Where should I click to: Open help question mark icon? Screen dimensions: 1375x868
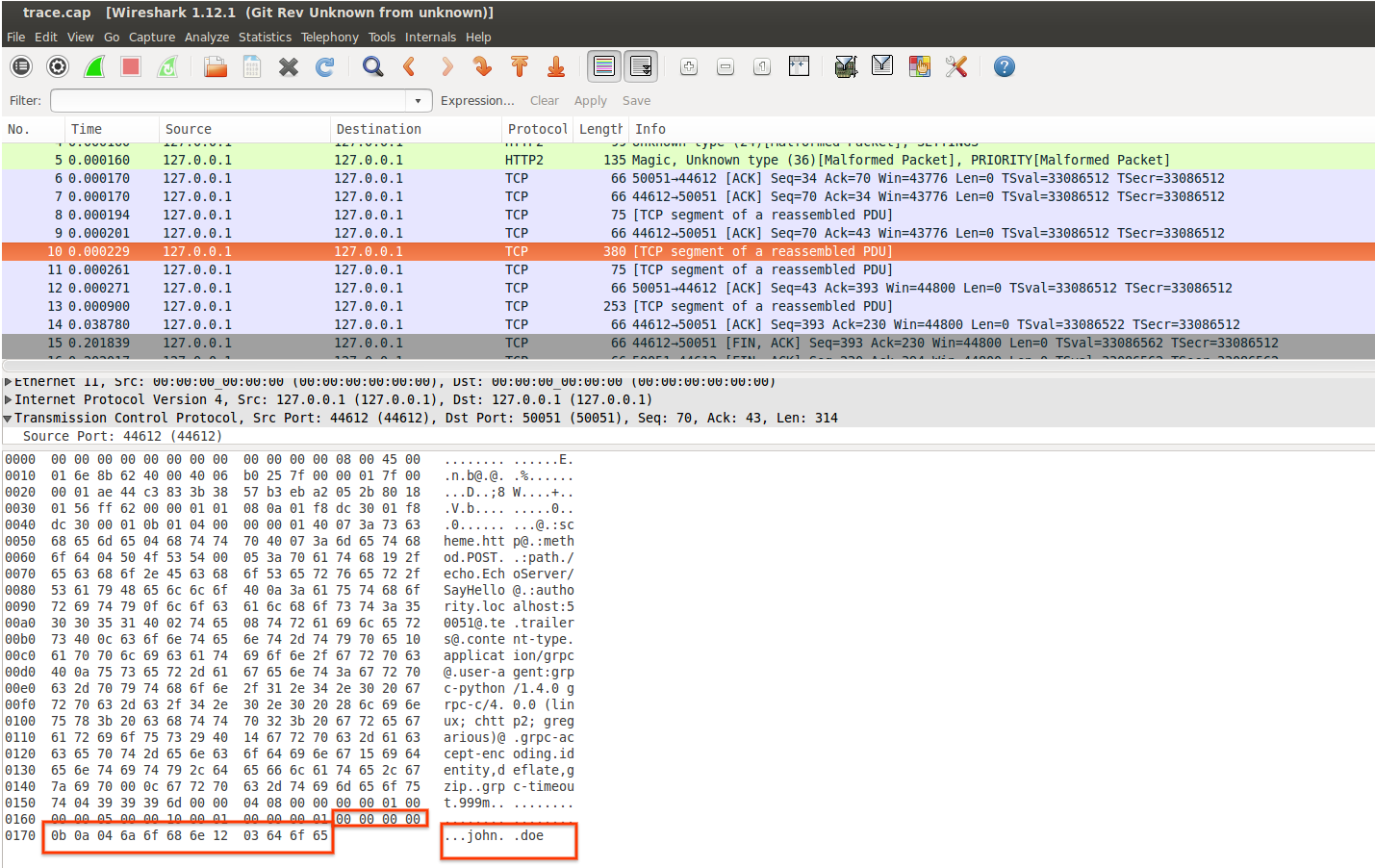(1005, 66)
